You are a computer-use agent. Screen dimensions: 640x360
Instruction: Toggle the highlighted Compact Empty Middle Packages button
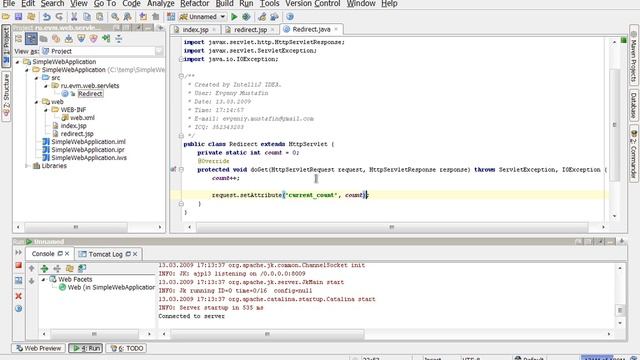(x=31, y=39)
